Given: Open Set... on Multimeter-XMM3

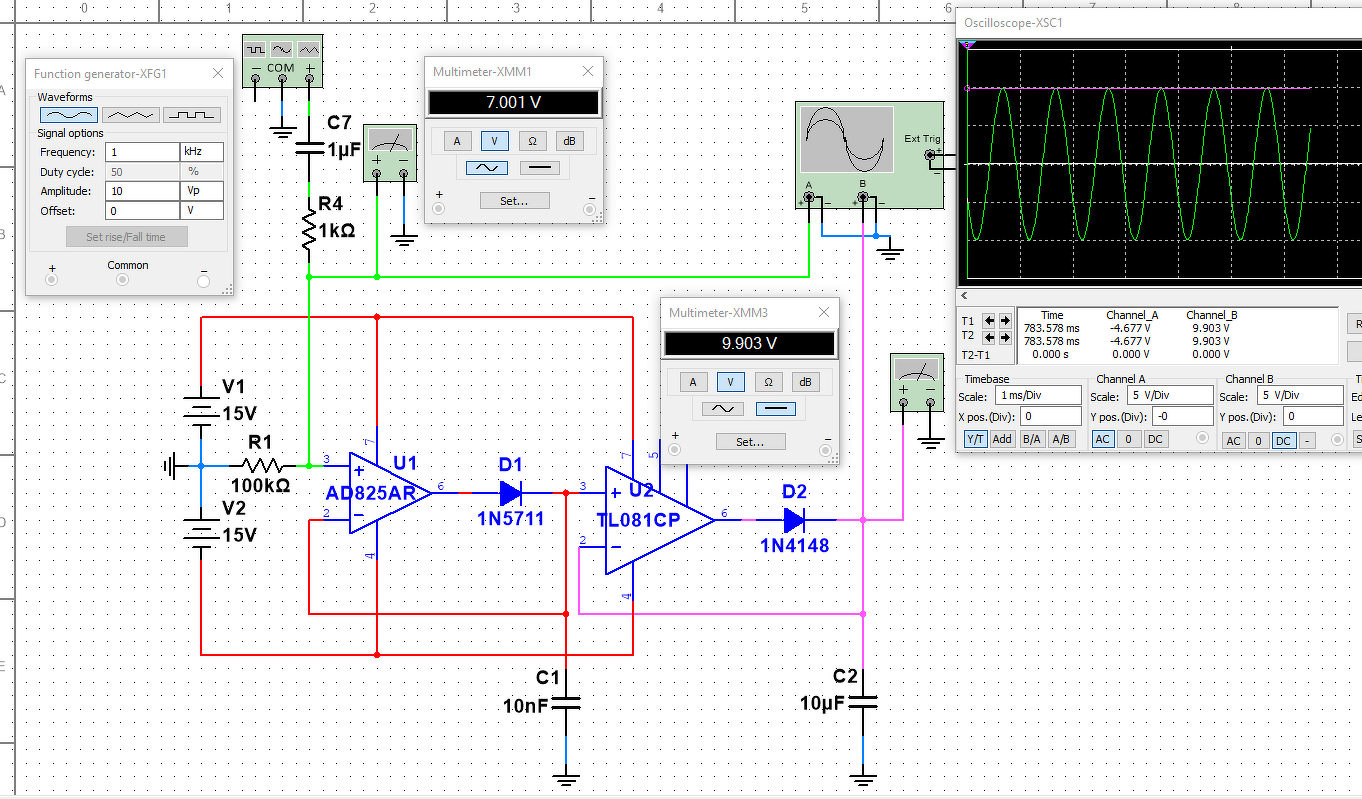Looking at the screenshot, I should [x=750, y=441].
